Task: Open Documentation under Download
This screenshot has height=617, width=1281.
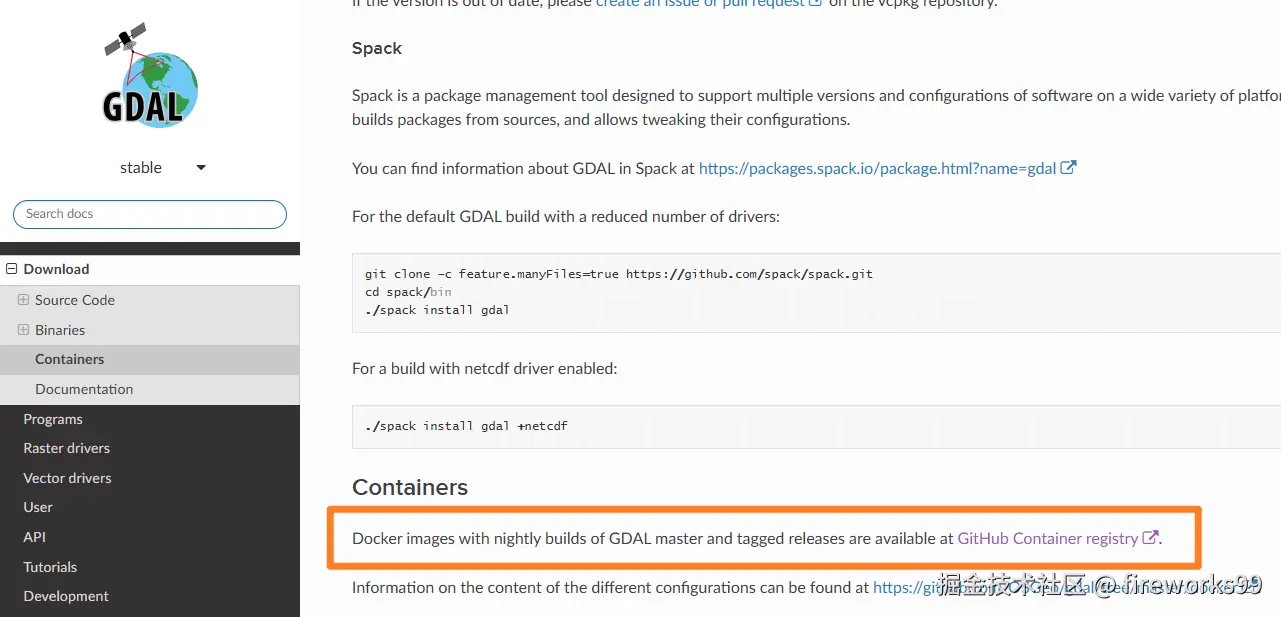Action: (84, 389)
